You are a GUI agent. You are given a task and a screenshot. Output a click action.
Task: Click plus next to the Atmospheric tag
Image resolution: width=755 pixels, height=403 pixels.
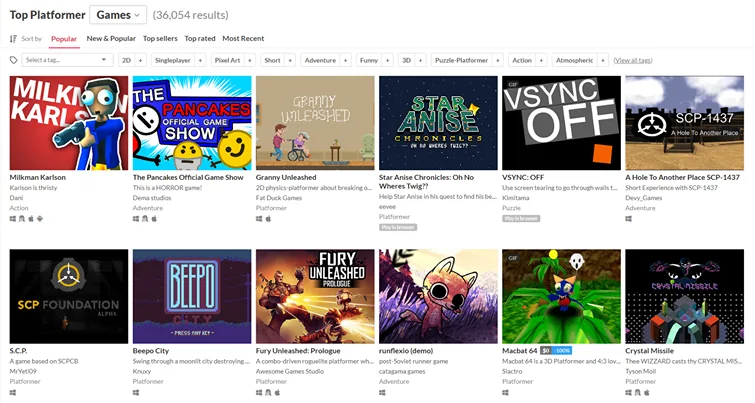coord(603,60)
